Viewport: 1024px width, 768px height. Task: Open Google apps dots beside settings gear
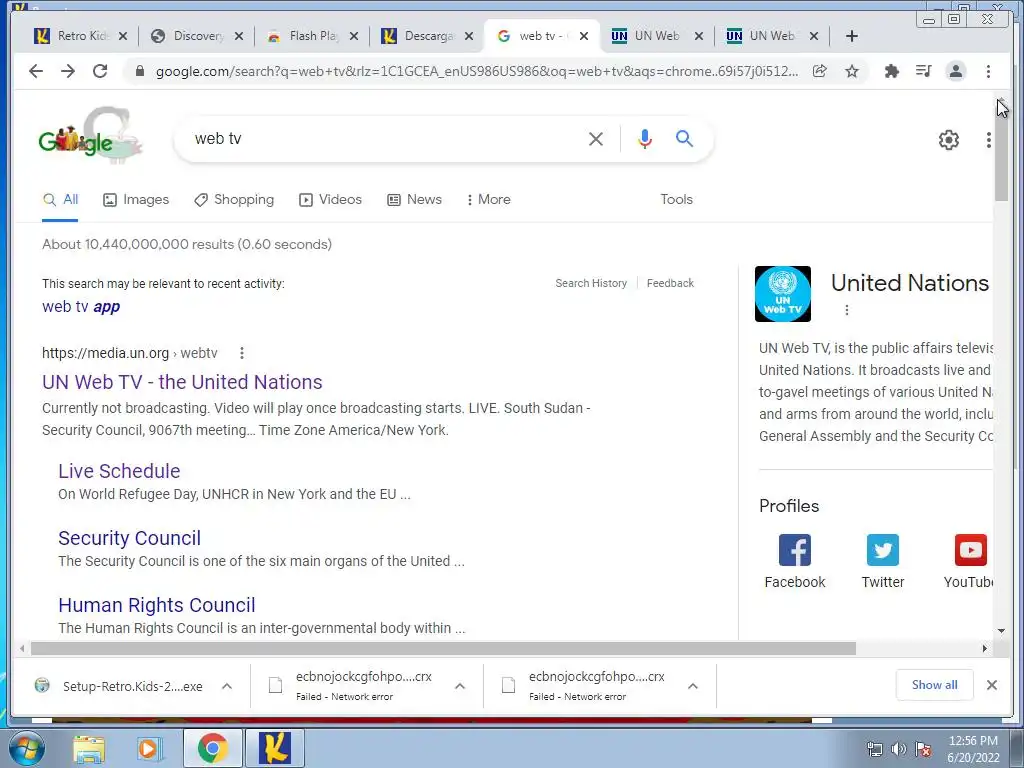coord(989,140)
